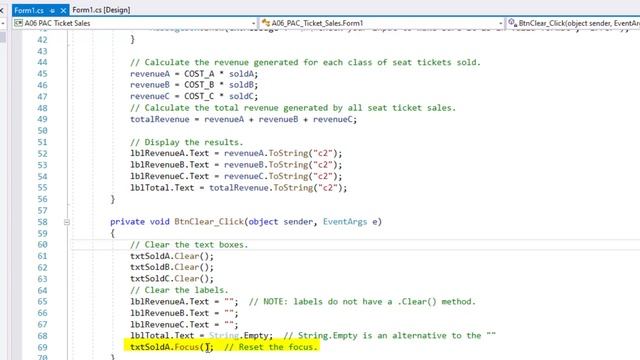Click the BtnClear_Click method name on line 58

coord(209,222)
